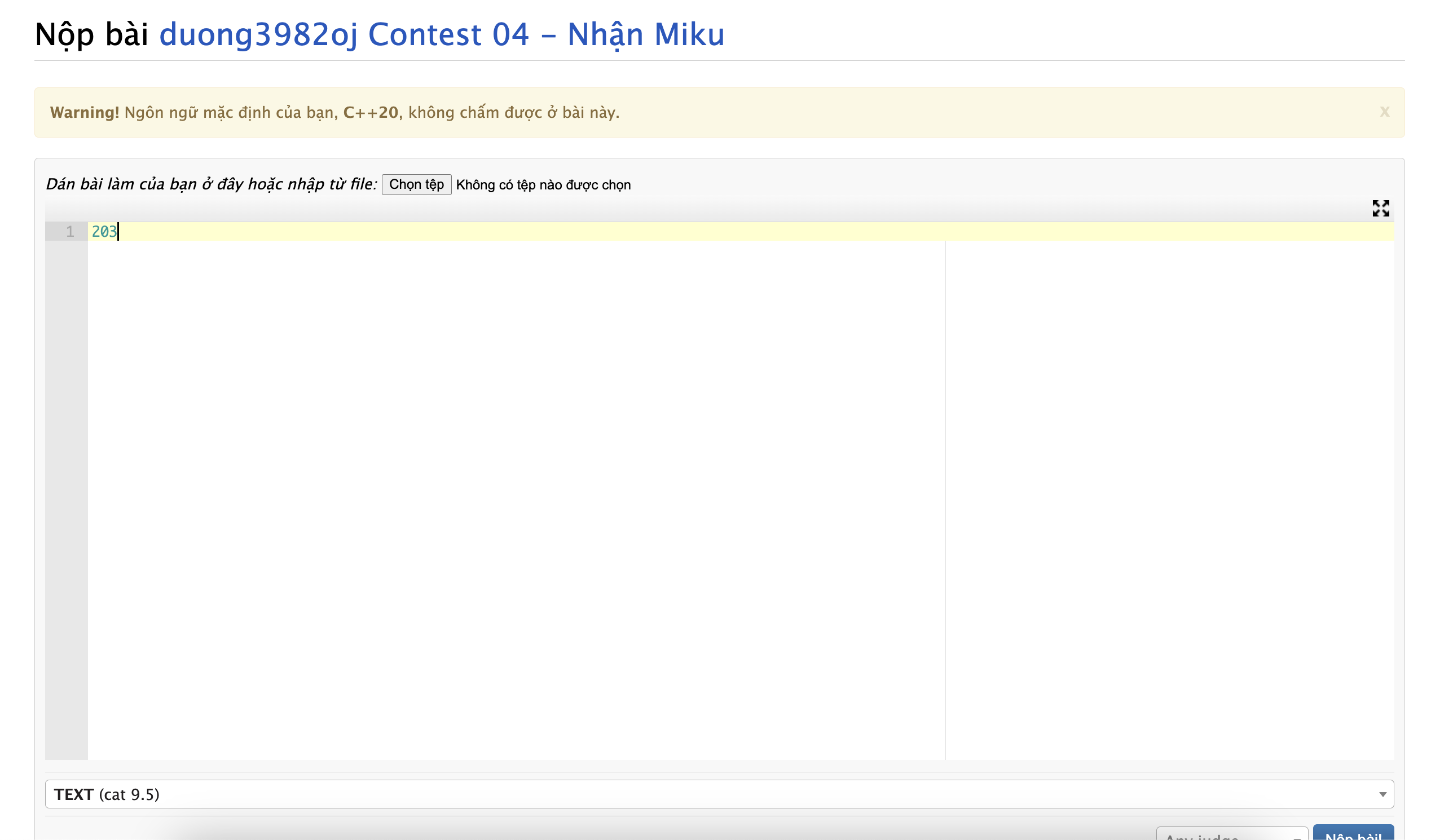Click the Nộp bài heading text

tap(92, 34)
